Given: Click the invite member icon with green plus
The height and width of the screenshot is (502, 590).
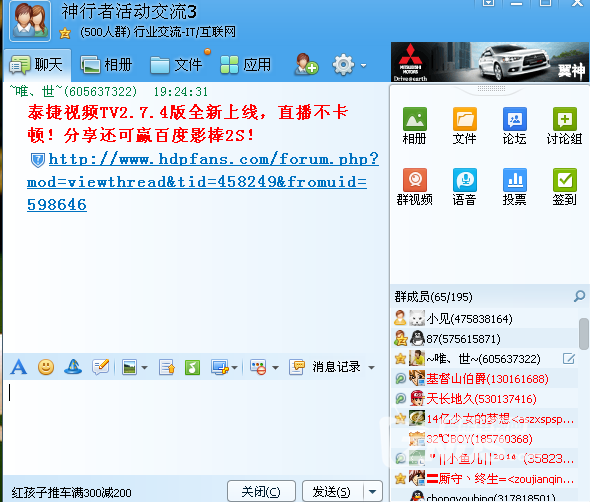Looking at the screenshot, I should (306, 64).
